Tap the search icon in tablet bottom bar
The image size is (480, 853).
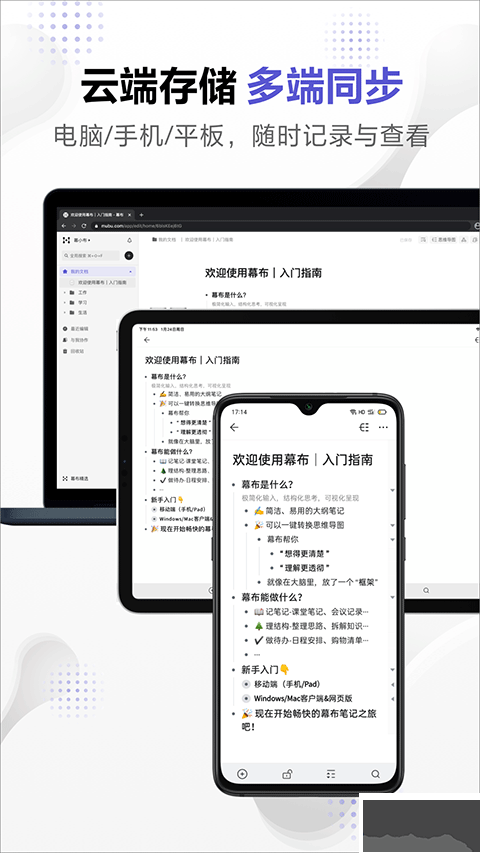(x=426, y=590)
